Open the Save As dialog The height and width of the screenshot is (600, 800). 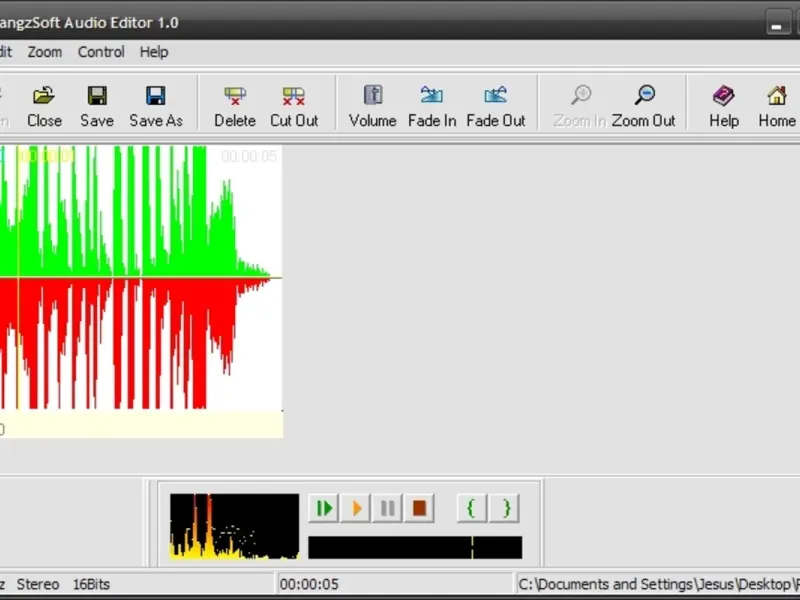click(156, 106)
